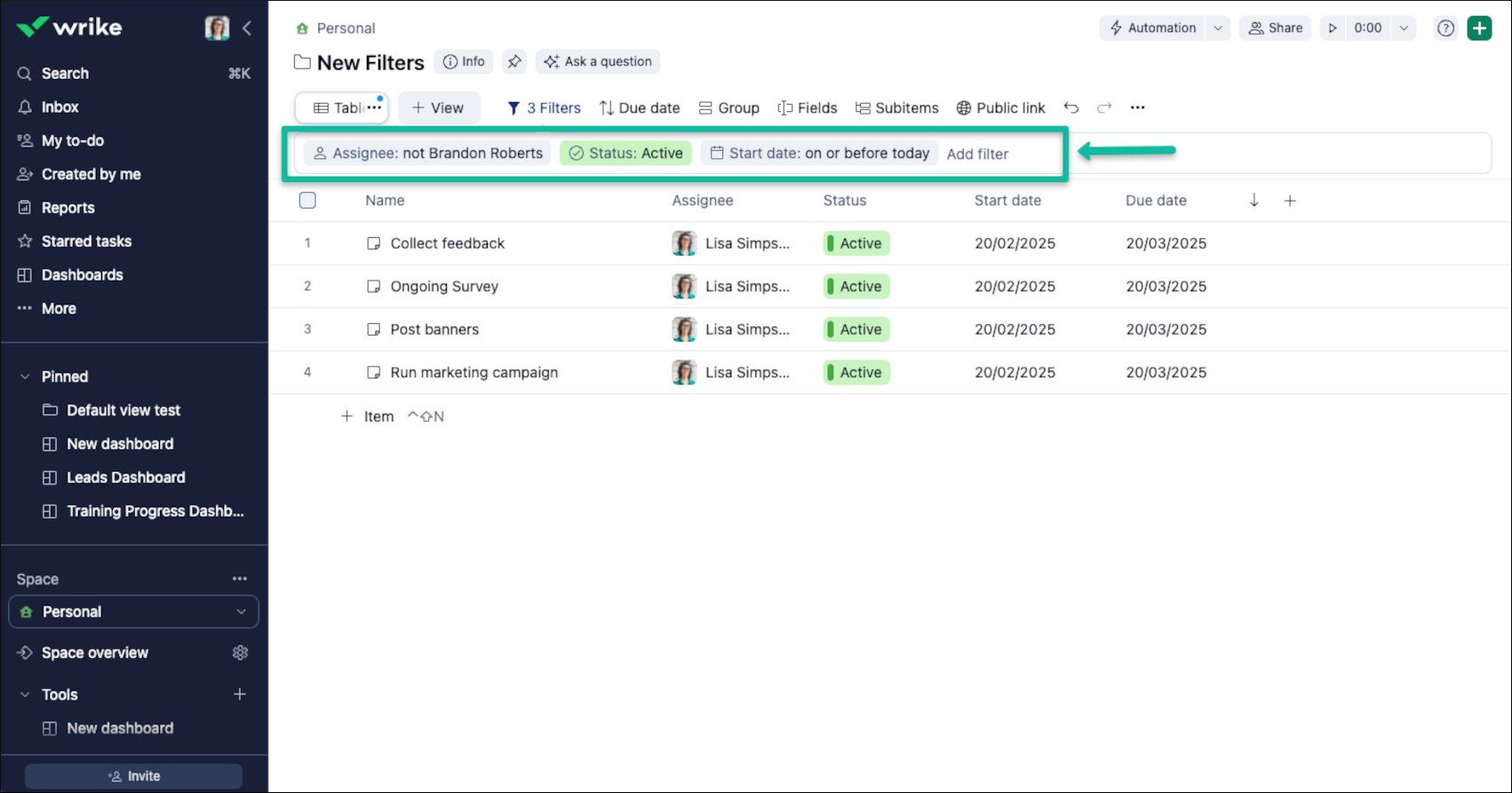Open the Collect feedback task
Viewport: 1512px width, 793px height.
(x=447, y=243)
